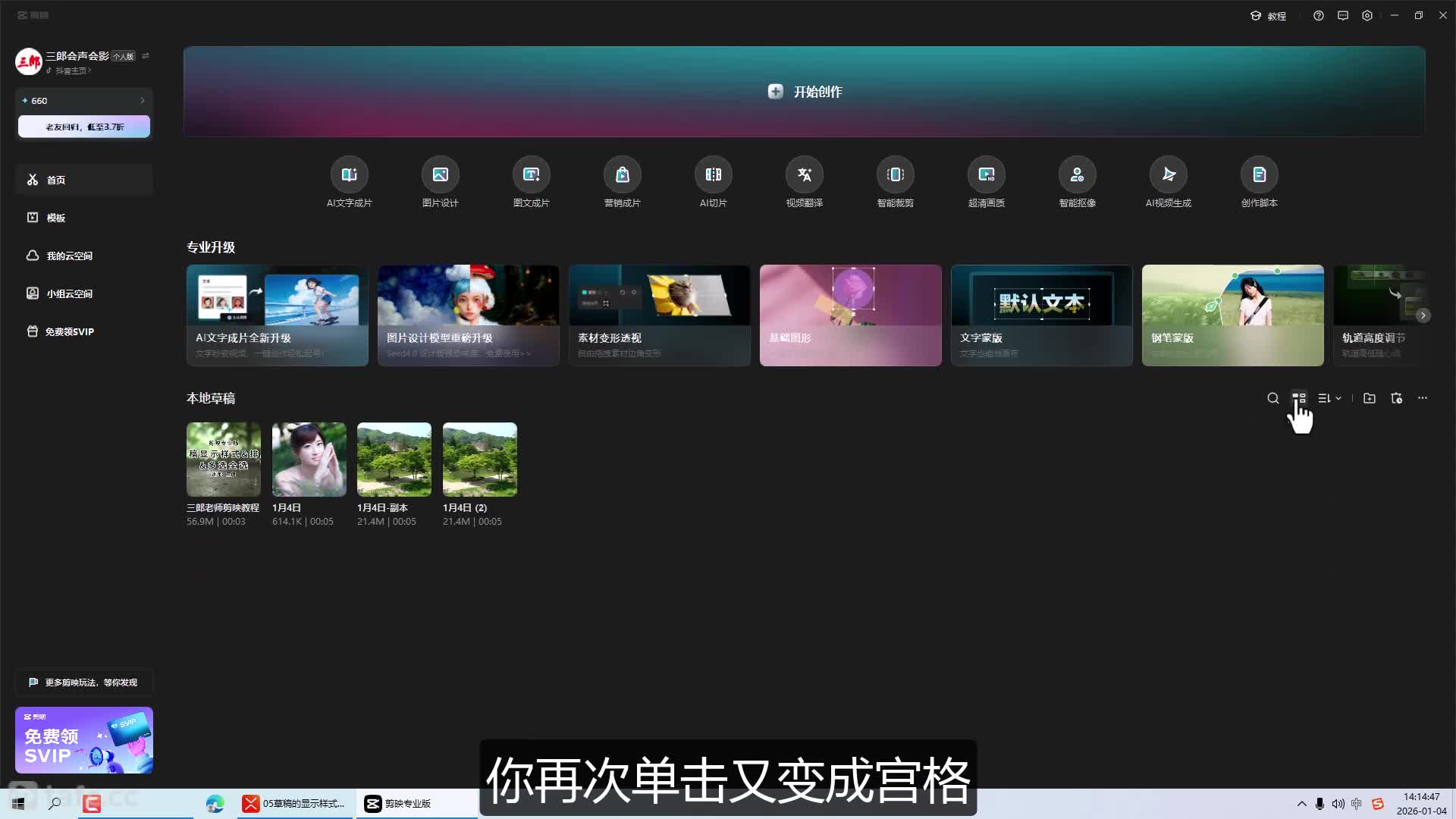The height and width of the screenshot is (819, 1456).
Task: Go to 模板 in the sidebar
Action: click(x=55, y=218)
